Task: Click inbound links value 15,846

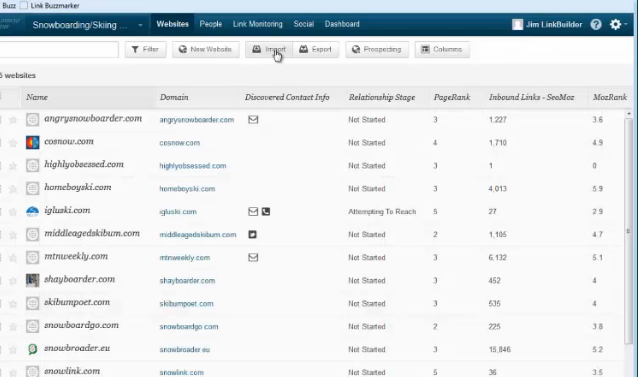Action: (500, 349)
